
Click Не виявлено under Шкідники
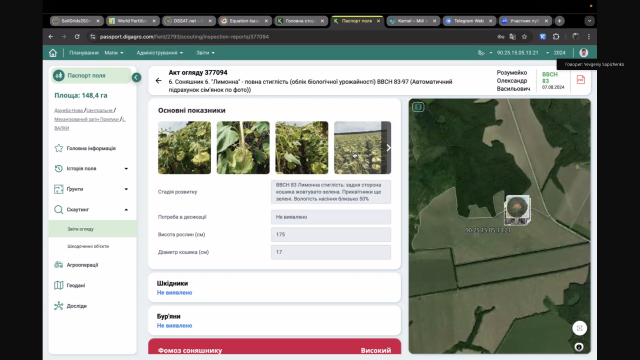[x=174, y=293]
